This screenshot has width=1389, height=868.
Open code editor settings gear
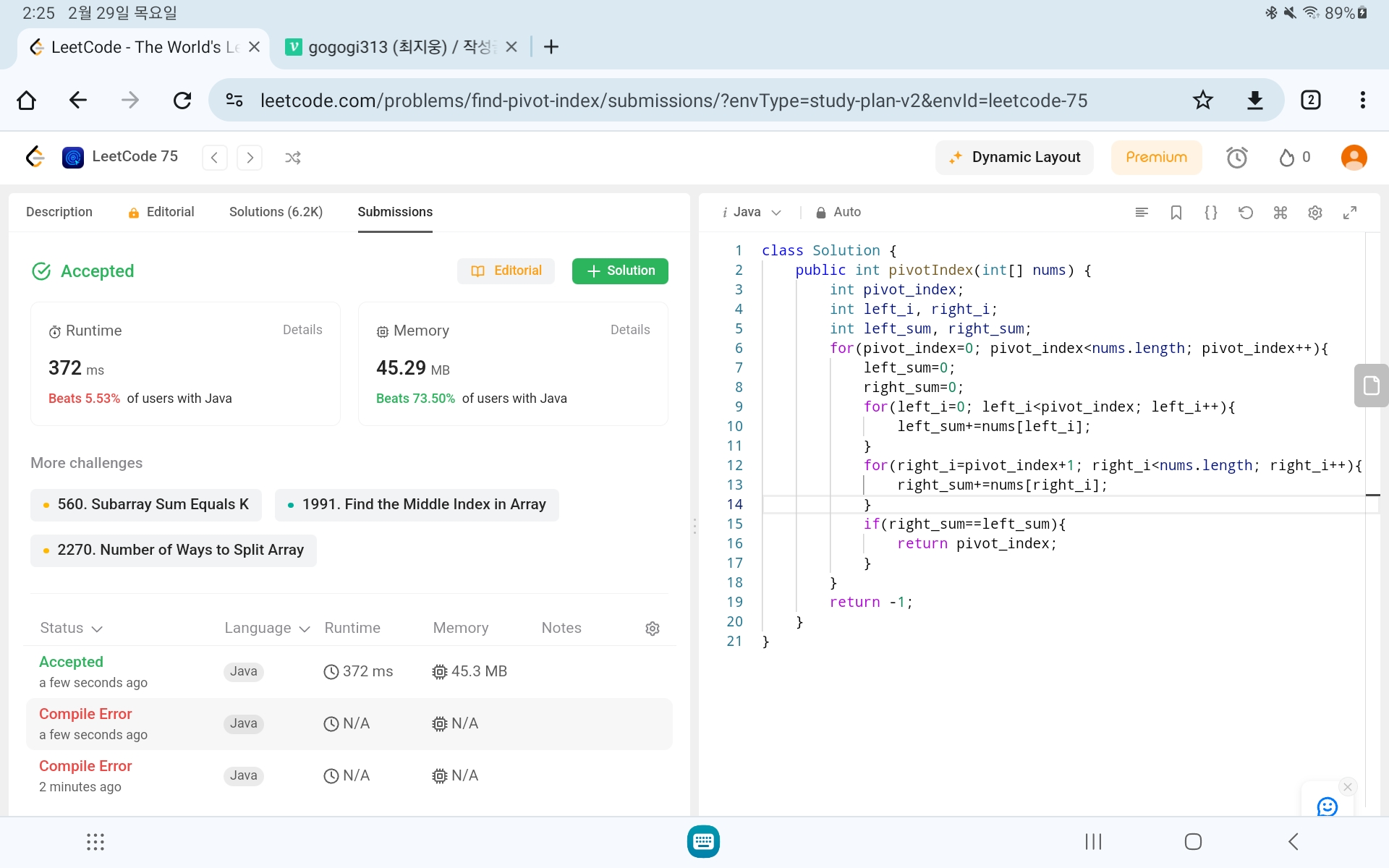coord(1315,213)
